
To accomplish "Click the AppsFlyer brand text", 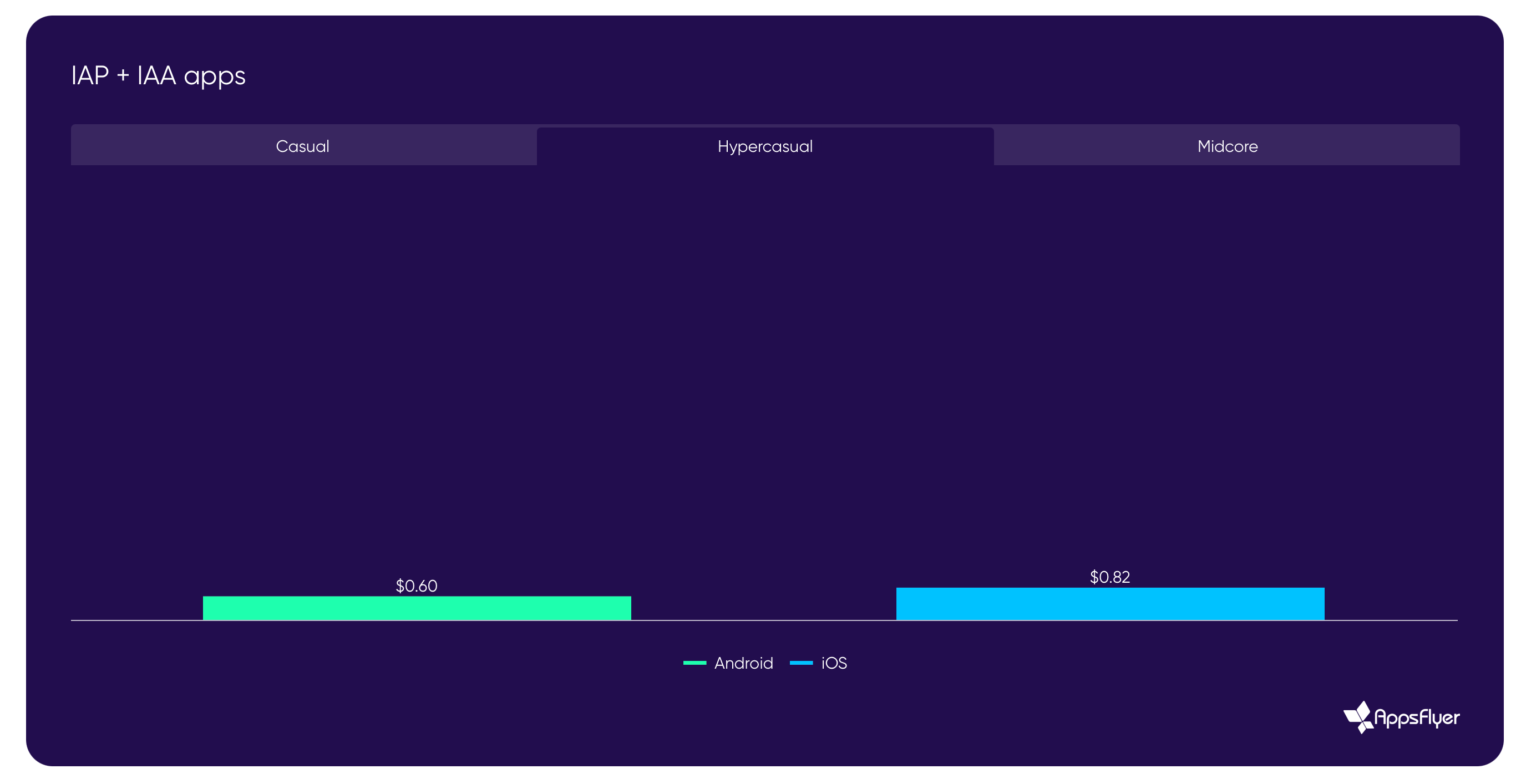I will [1417, 718].
